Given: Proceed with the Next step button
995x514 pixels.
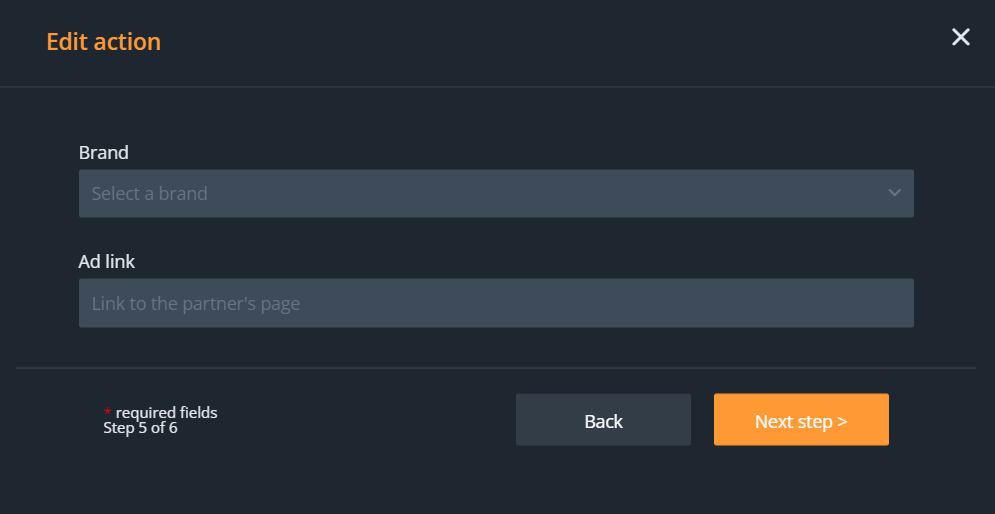Looking at the screenshot, I should click(x=801, y=420).
